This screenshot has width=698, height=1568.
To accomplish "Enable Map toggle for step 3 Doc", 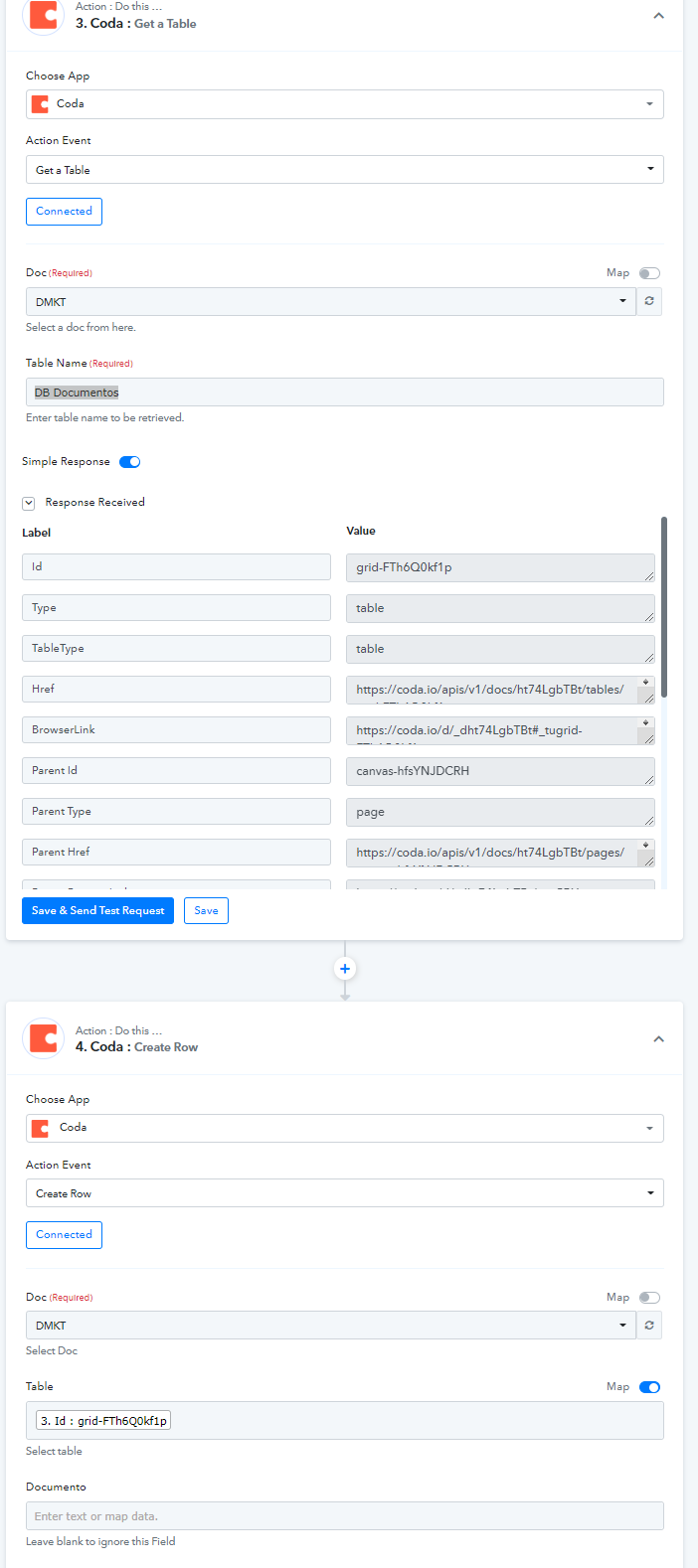I will [x=649, y=273].
